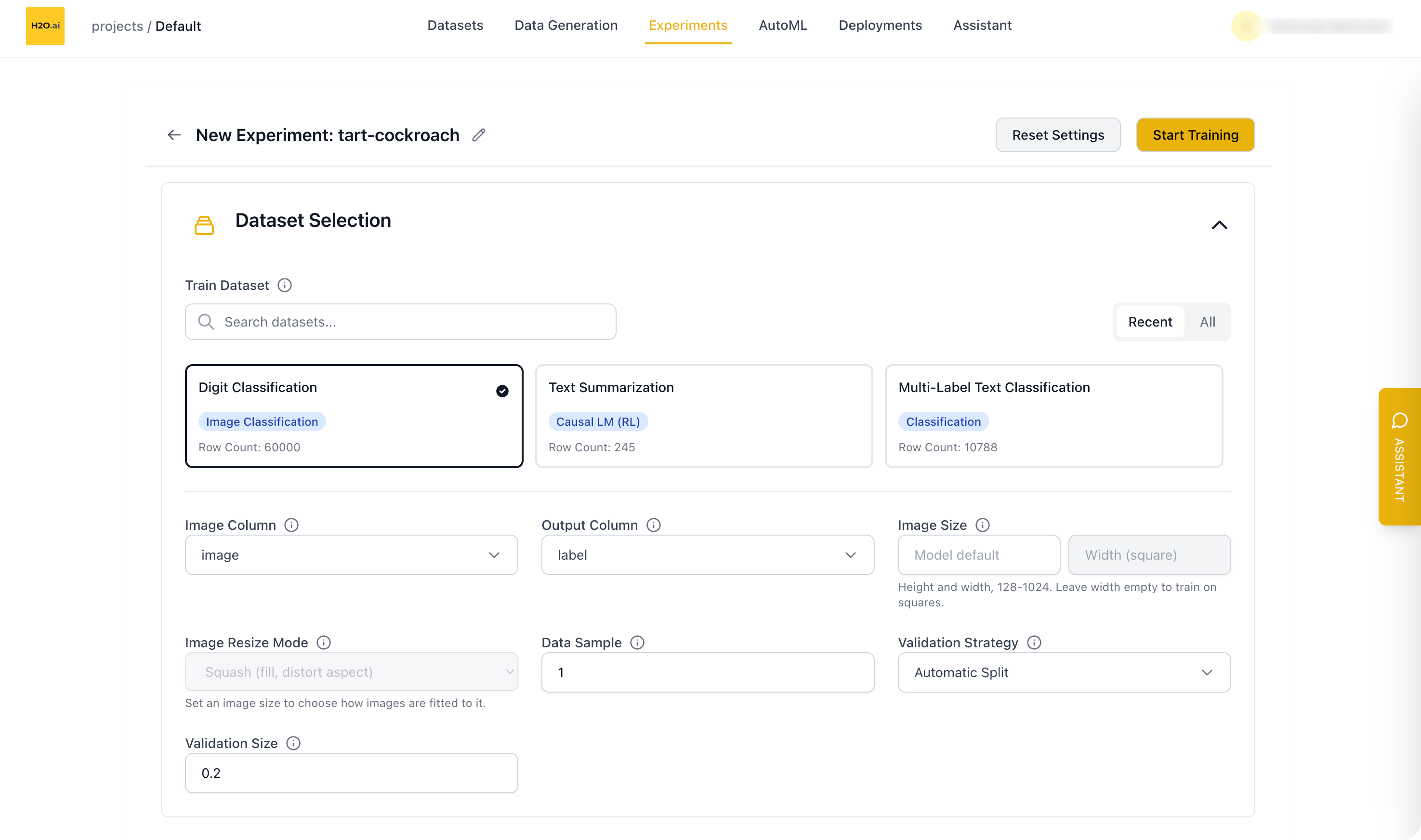
Task: Show info for Image Resize Mode
Action: click(x=324, y=643)
